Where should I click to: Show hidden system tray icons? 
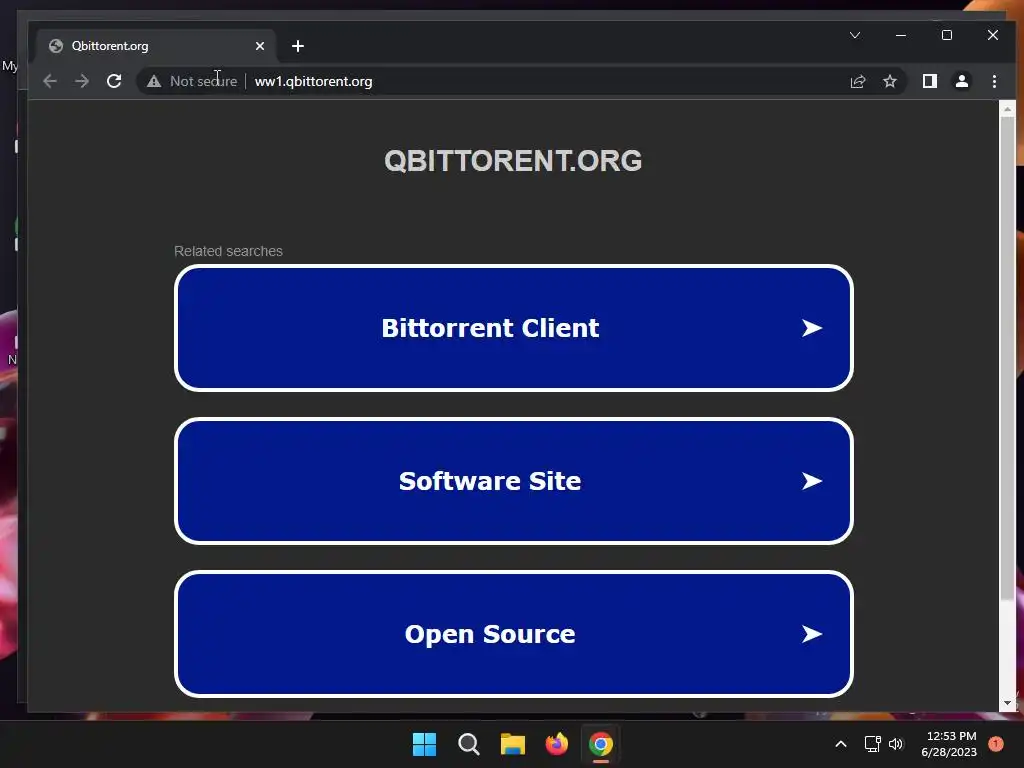coord(841,744)
